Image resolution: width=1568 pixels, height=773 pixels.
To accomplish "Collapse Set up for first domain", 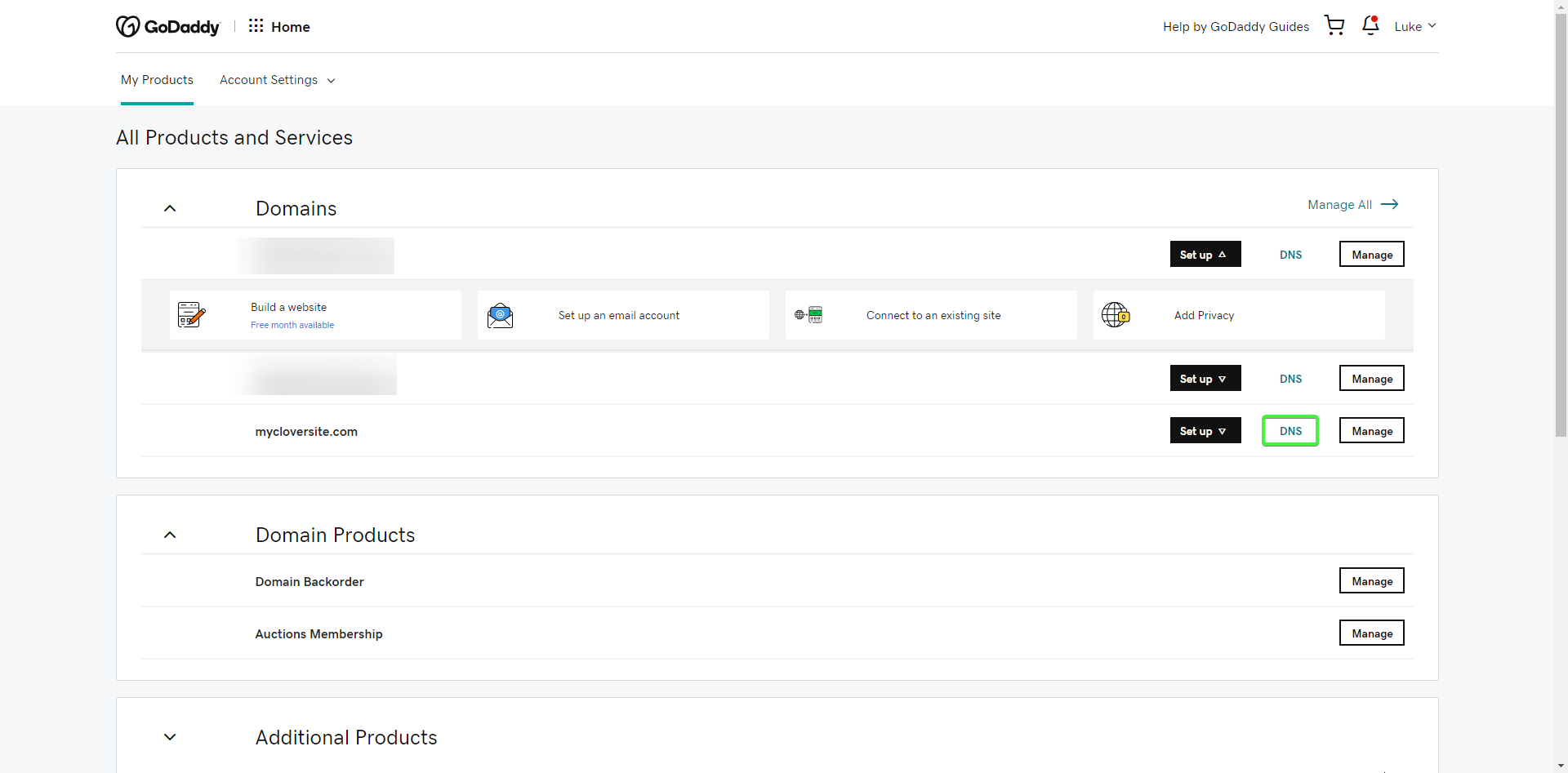I will coord(1205,254).
